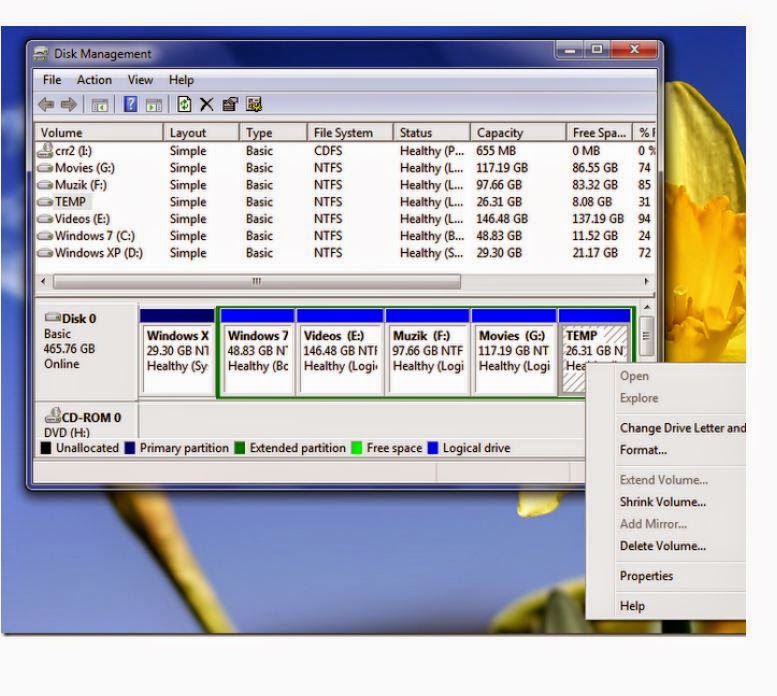Select the "655 MB" capacity cell
The width and height of the screenshot is (777, 696).
(x=496, y=151)
